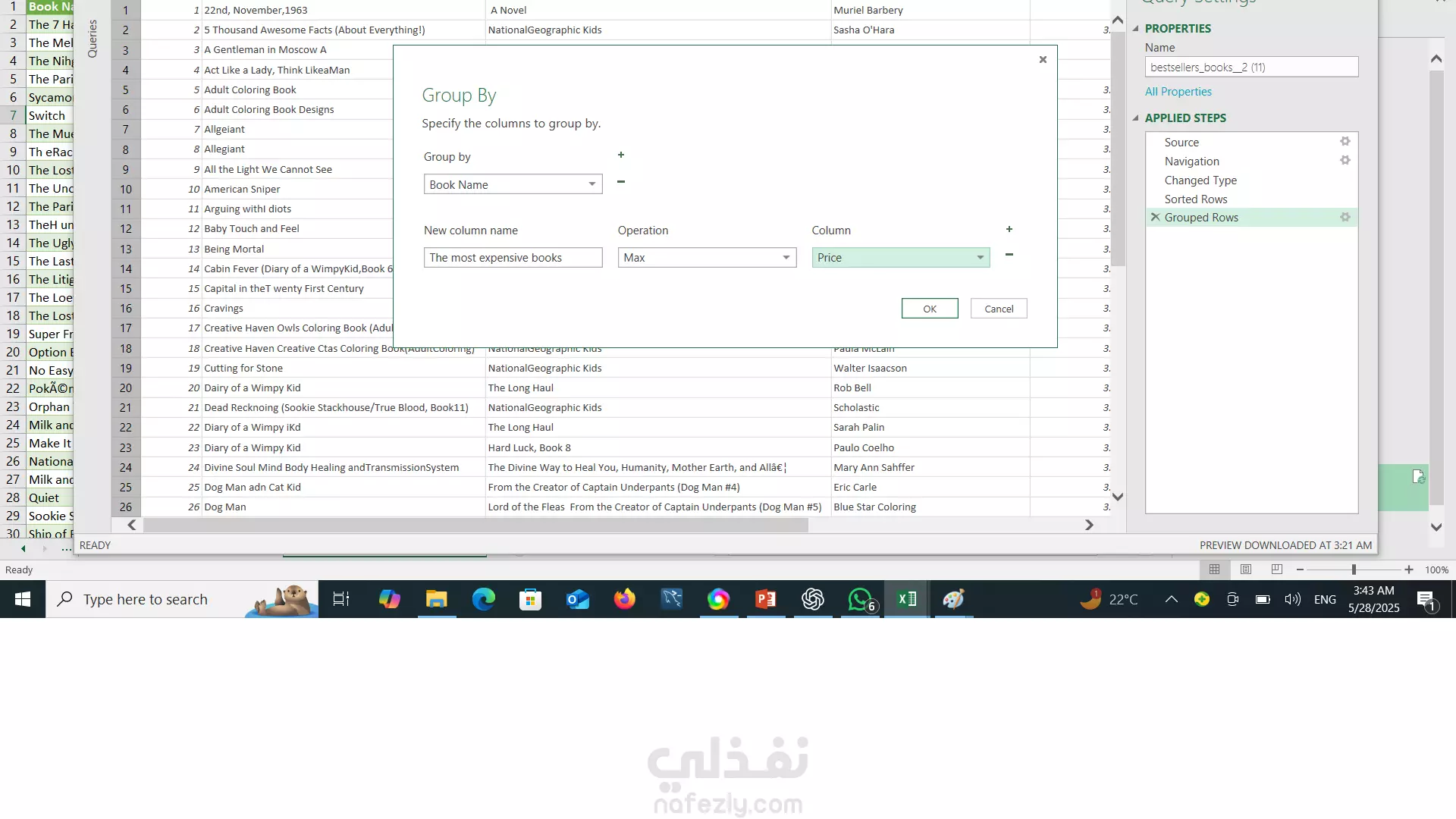1456x819 pixels.
Task: Open PowerPoint from taskbar
Action: [765, 599]
